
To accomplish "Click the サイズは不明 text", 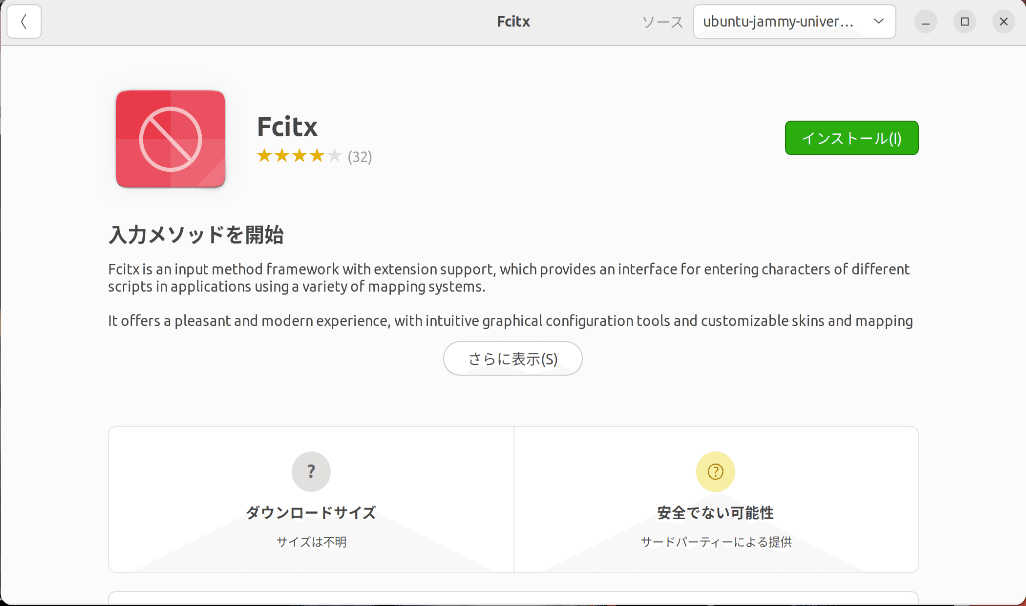I will pos(311,542).
